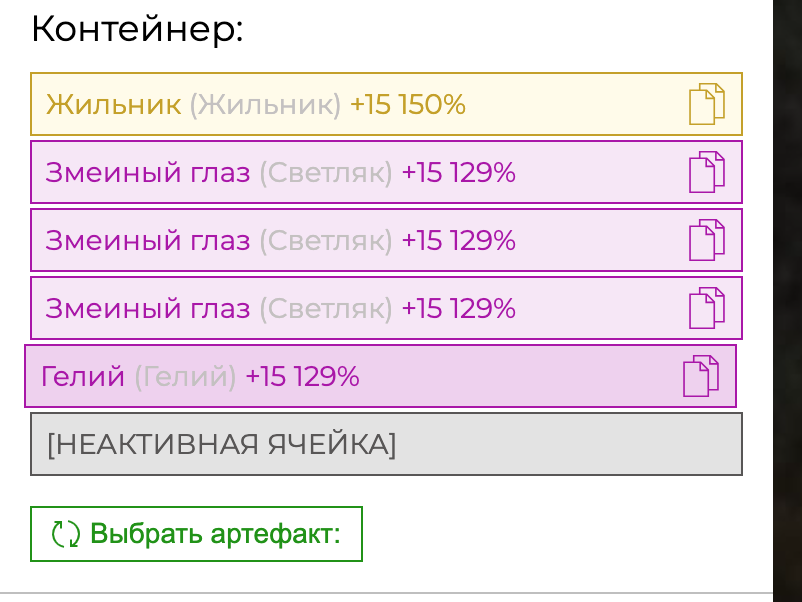
Task: Pick the third Змеиный глаз slot
Action: 386,308
